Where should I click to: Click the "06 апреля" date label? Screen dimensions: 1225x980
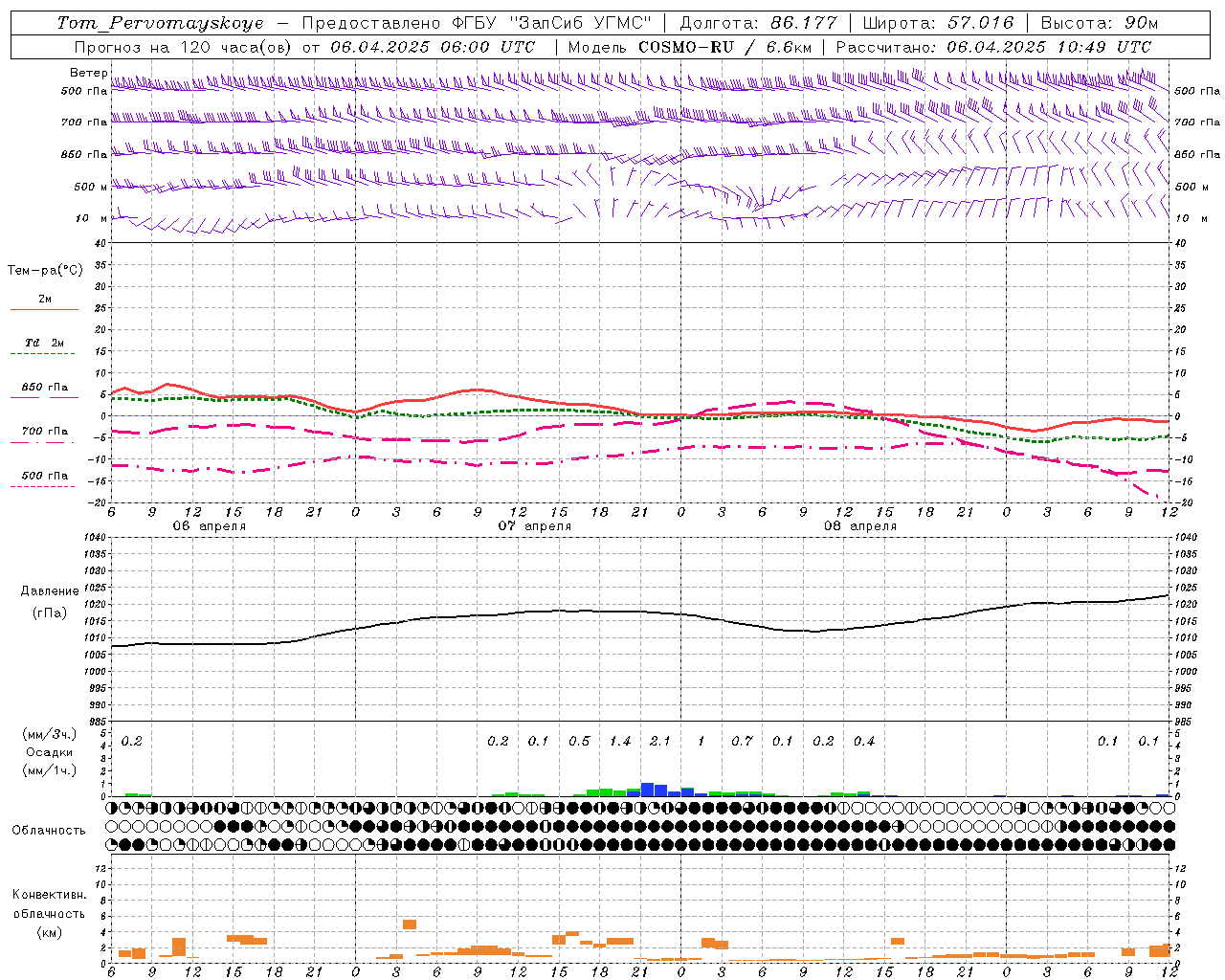click(209, 526)
